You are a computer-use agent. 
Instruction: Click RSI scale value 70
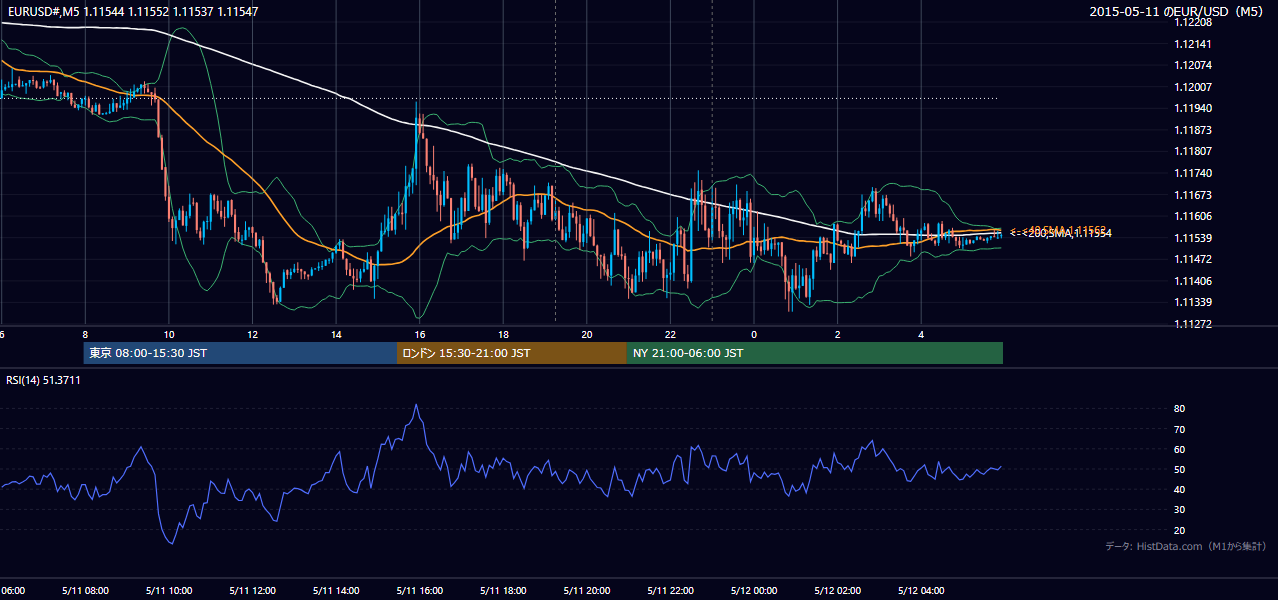(1180, 429)
